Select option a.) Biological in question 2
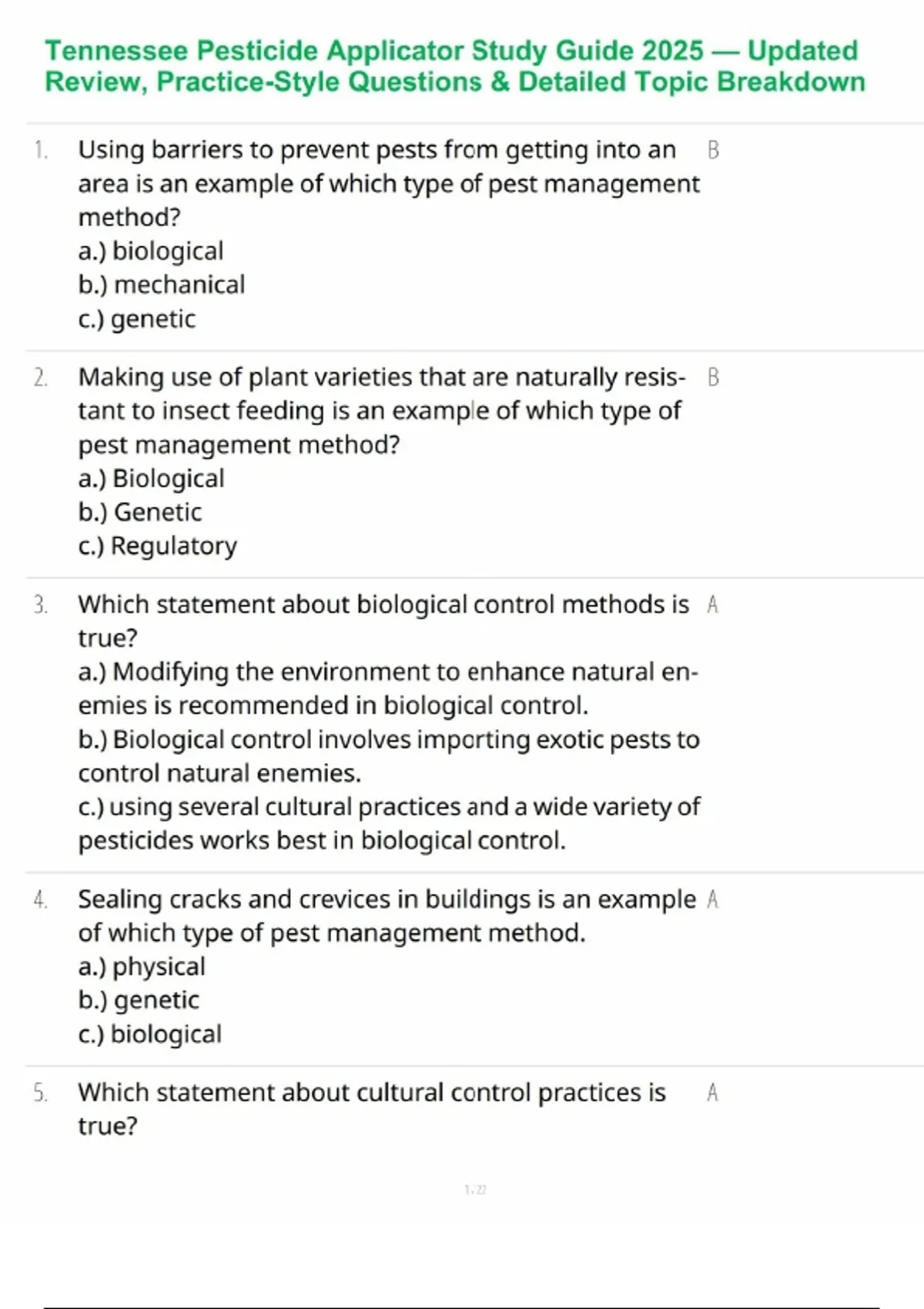Image resolution: width=924 pixels, height=1309 pixels. [151, 479]
